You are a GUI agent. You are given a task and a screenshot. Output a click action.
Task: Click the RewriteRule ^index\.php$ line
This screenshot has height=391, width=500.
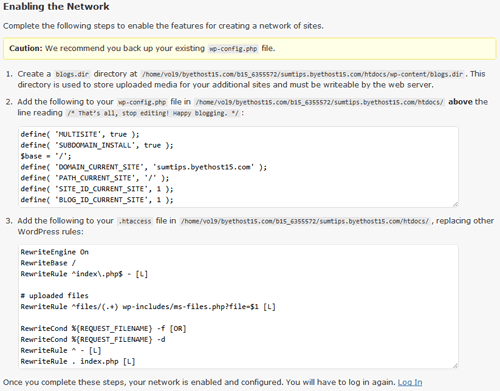coord(84,274)
